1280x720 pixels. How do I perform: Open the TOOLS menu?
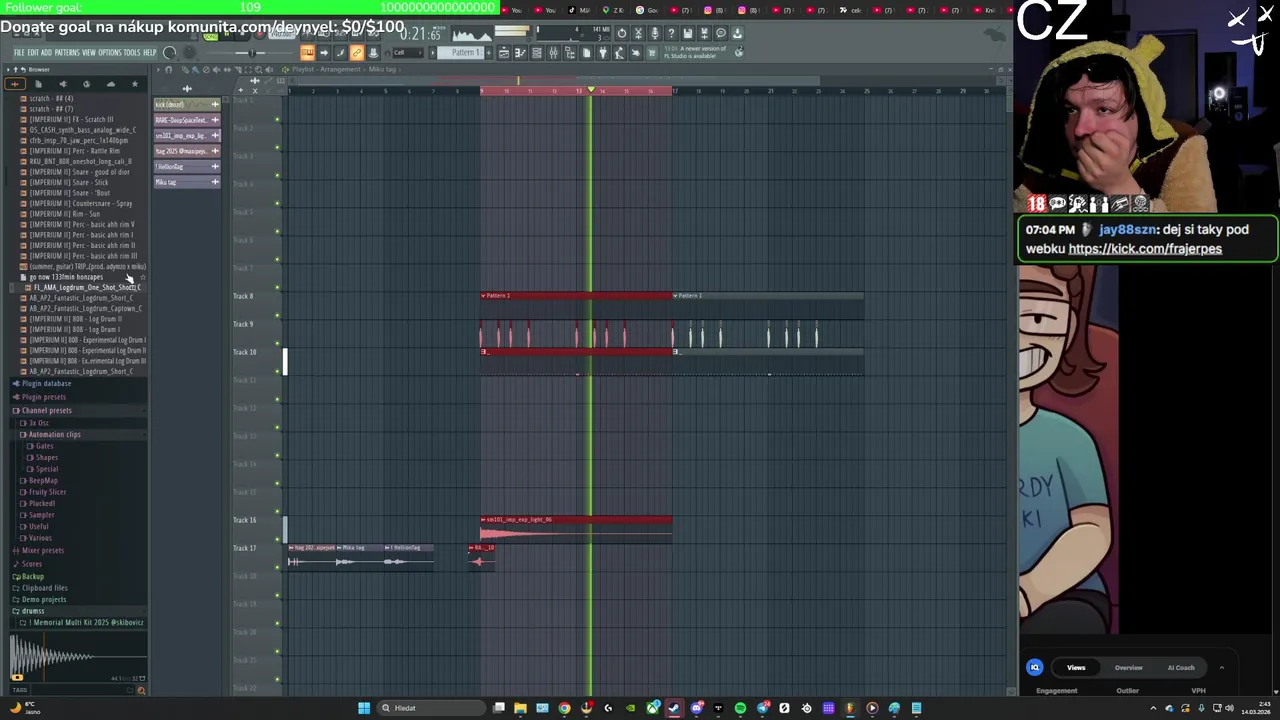[132, 53]
